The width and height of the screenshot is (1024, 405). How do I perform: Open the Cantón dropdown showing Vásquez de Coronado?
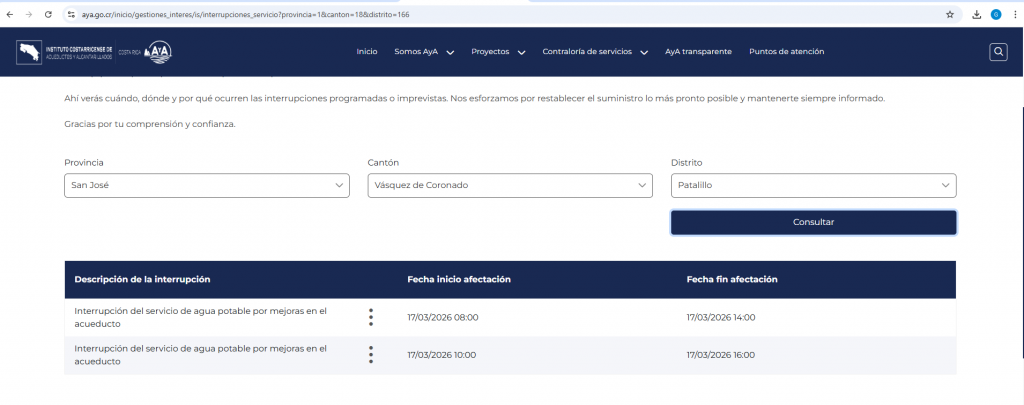pyautogui.click(x=510, y=185)
